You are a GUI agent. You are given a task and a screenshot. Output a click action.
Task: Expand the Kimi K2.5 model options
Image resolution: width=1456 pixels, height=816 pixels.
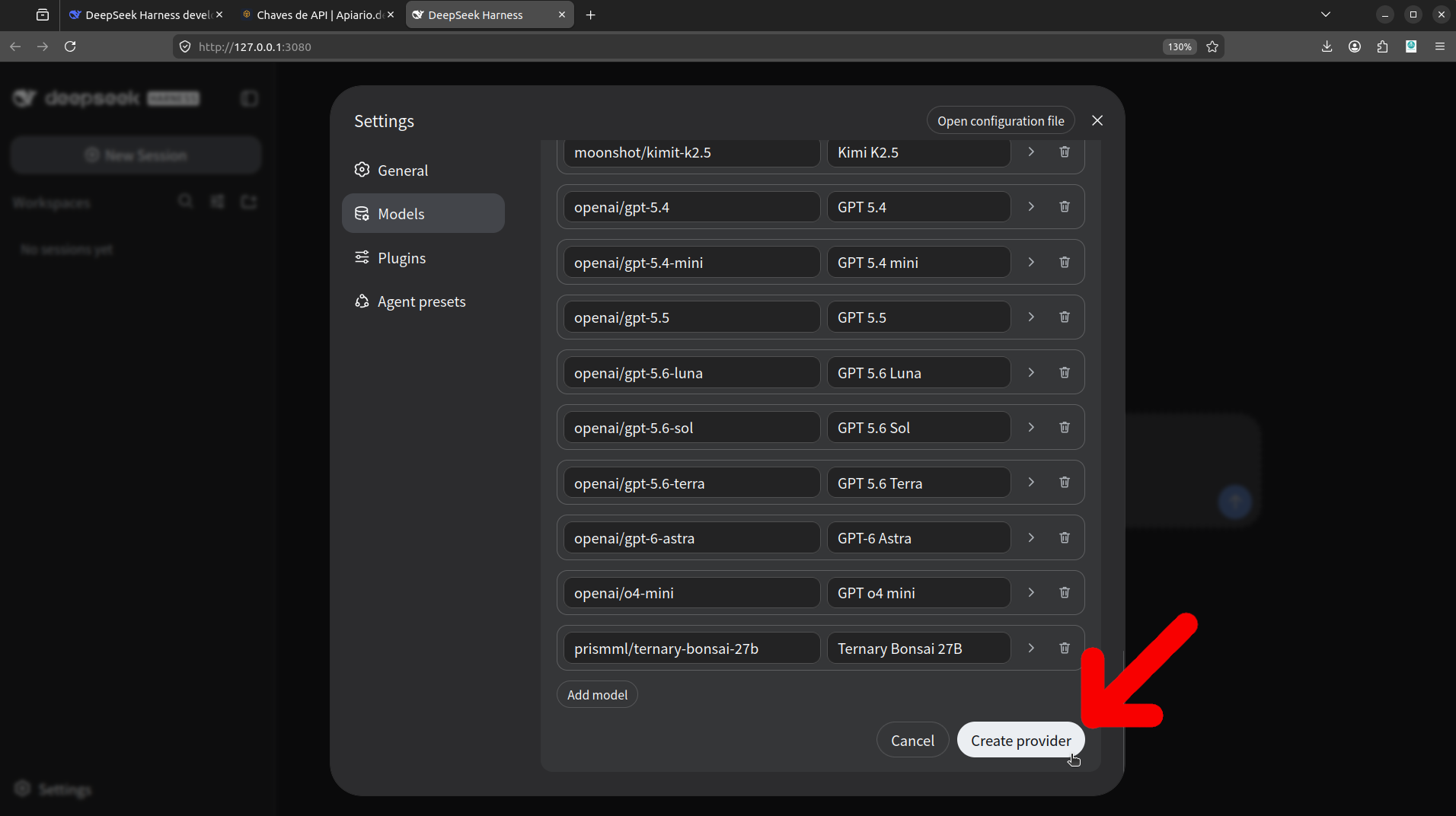click(1031, 152)
